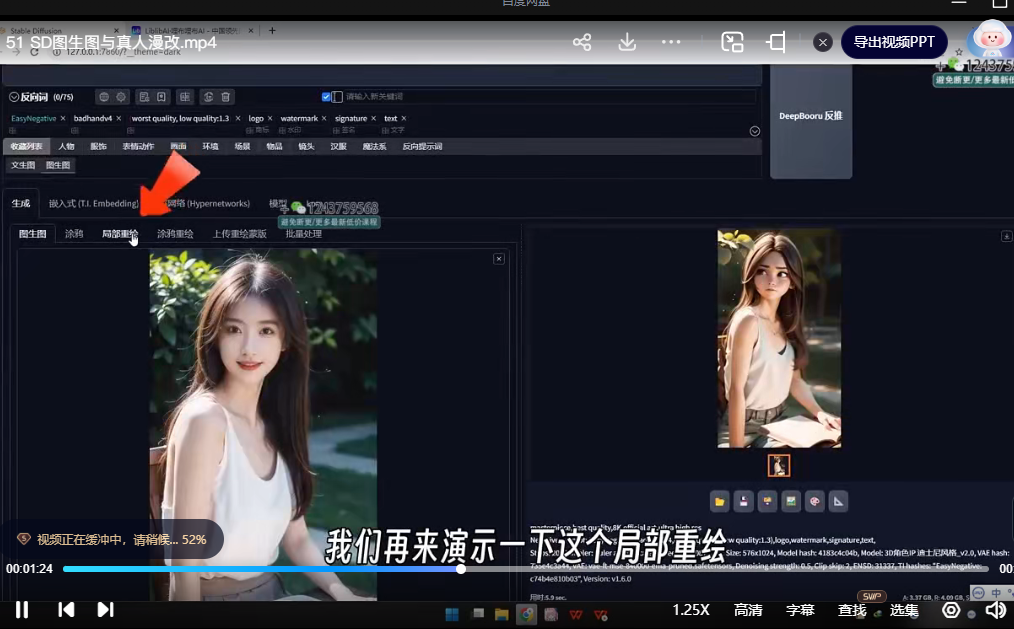The width and height of the screenshot is (1014, 629).
Task: Remove the EasyNegative tag
Action: coord(63,118)
